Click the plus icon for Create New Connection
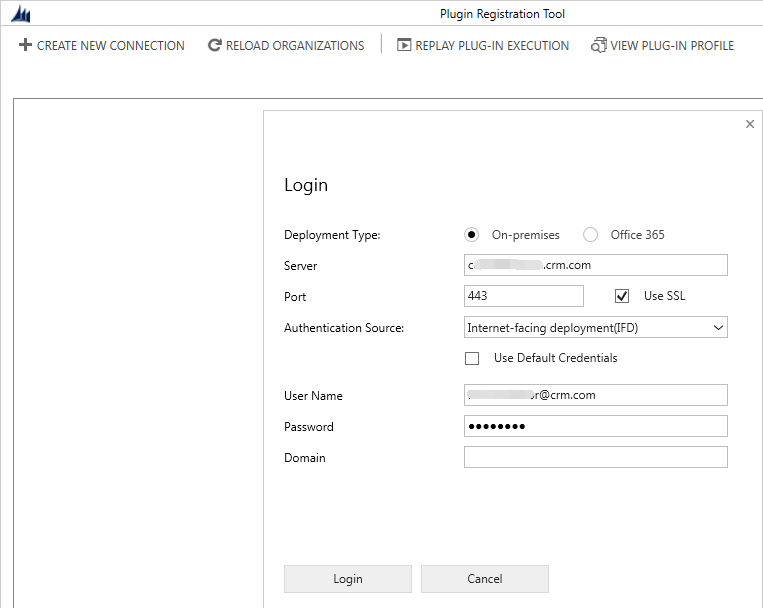 pyautogui.click(x=25, y=45)
